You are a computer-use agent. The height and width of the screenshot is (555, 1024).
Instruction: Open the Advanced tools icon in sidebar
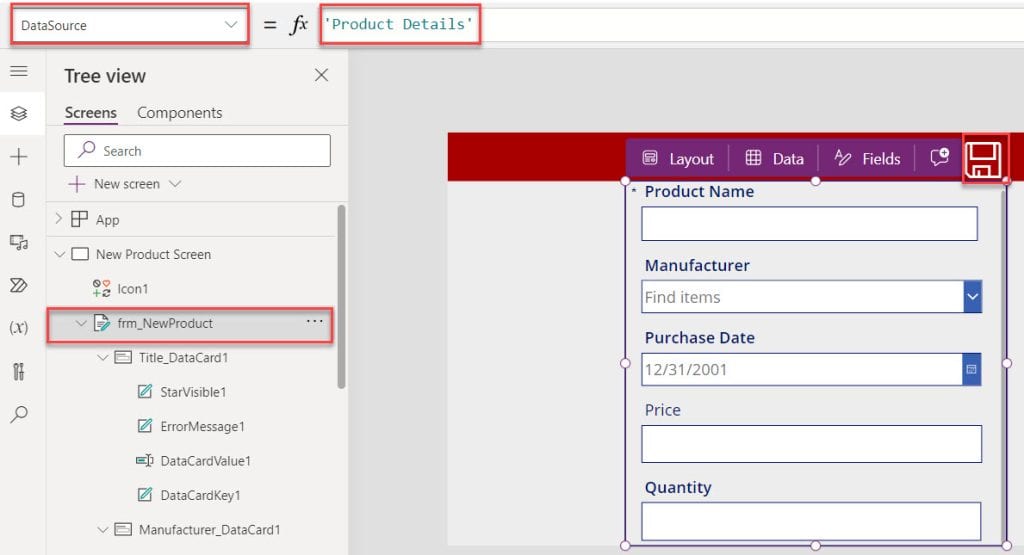pos(19,371)
